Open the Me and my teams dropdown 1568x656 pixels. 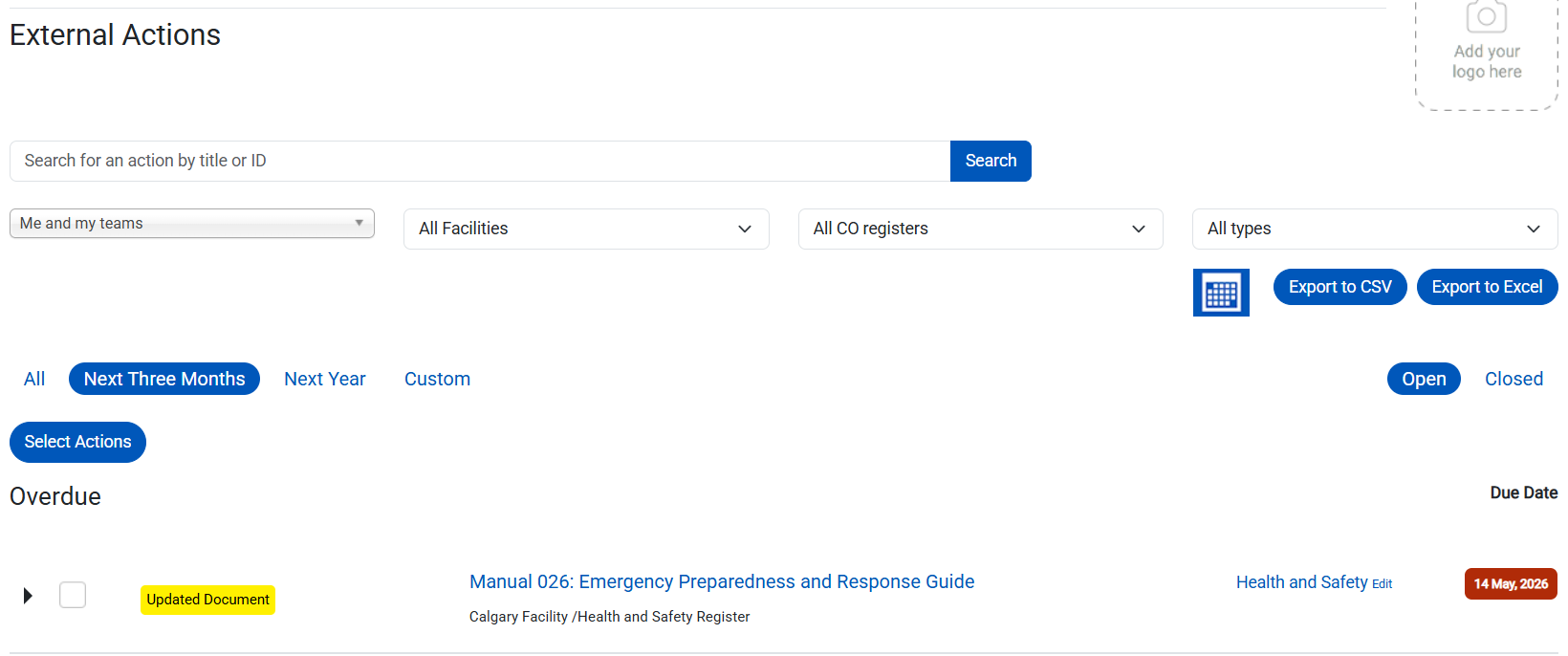tap(192, 224)
